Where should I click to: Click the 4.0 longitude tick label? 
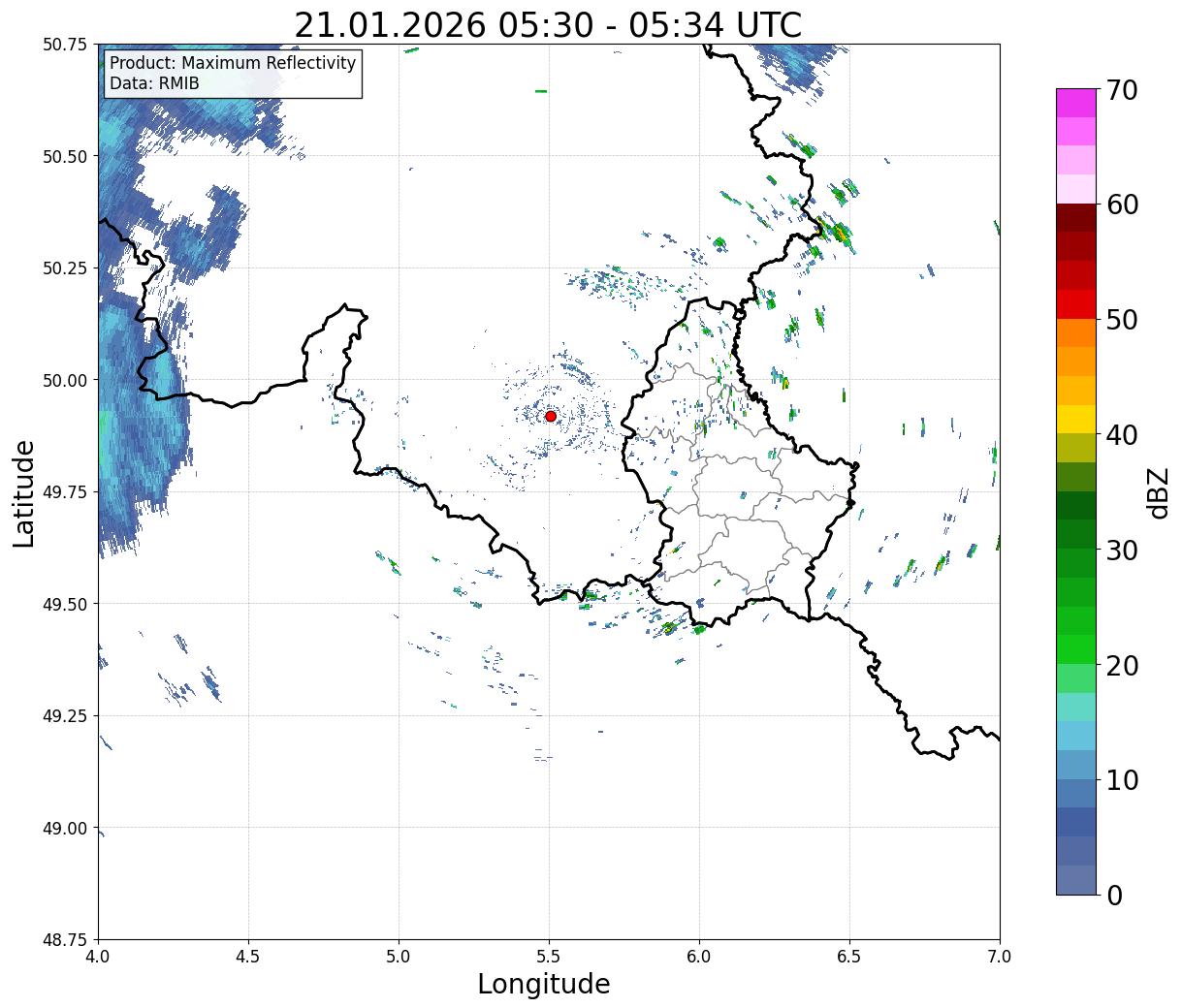(x=98, y=956)
